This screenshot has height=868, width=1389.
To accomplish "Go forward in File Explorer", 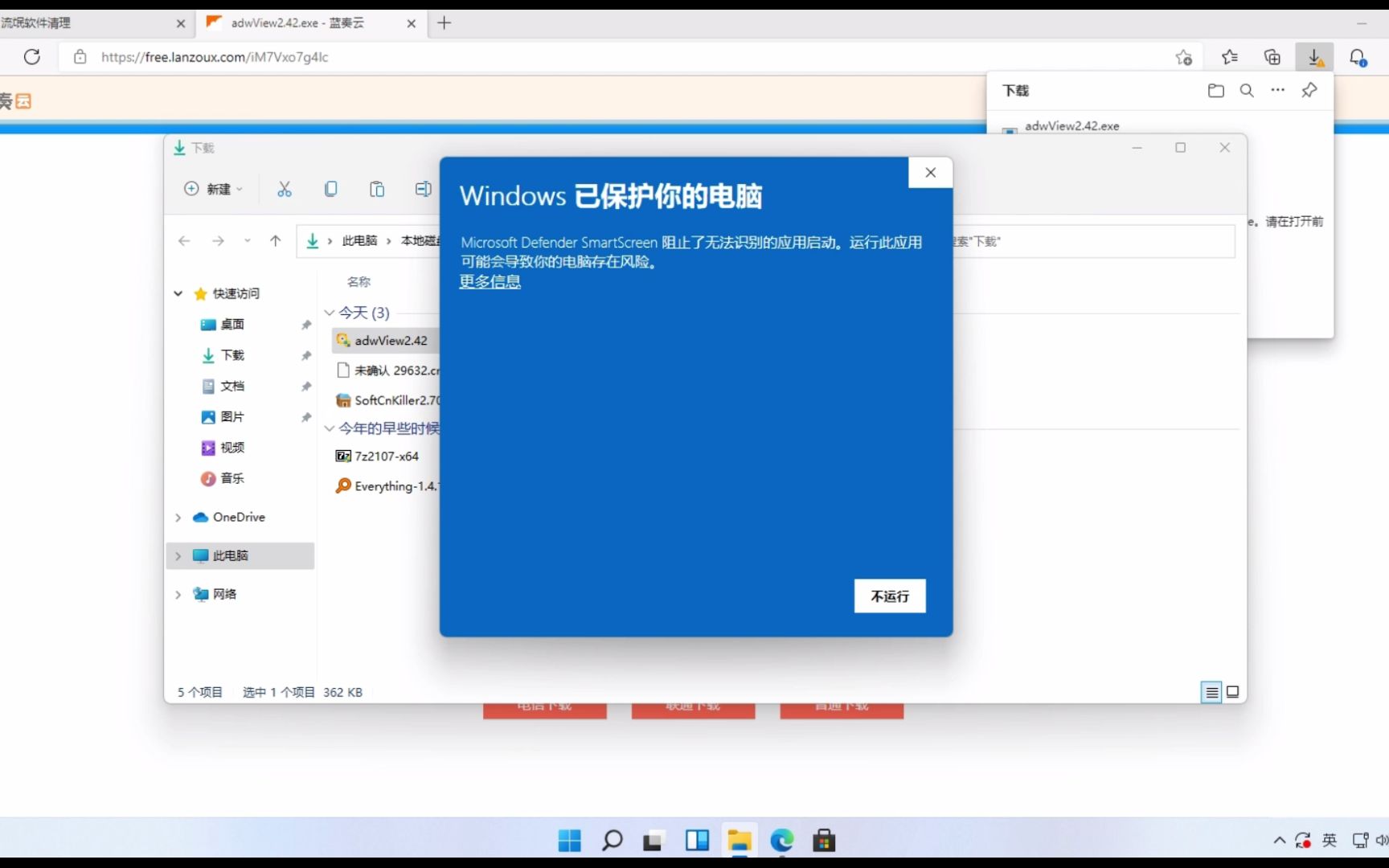I will coord(218,241).
